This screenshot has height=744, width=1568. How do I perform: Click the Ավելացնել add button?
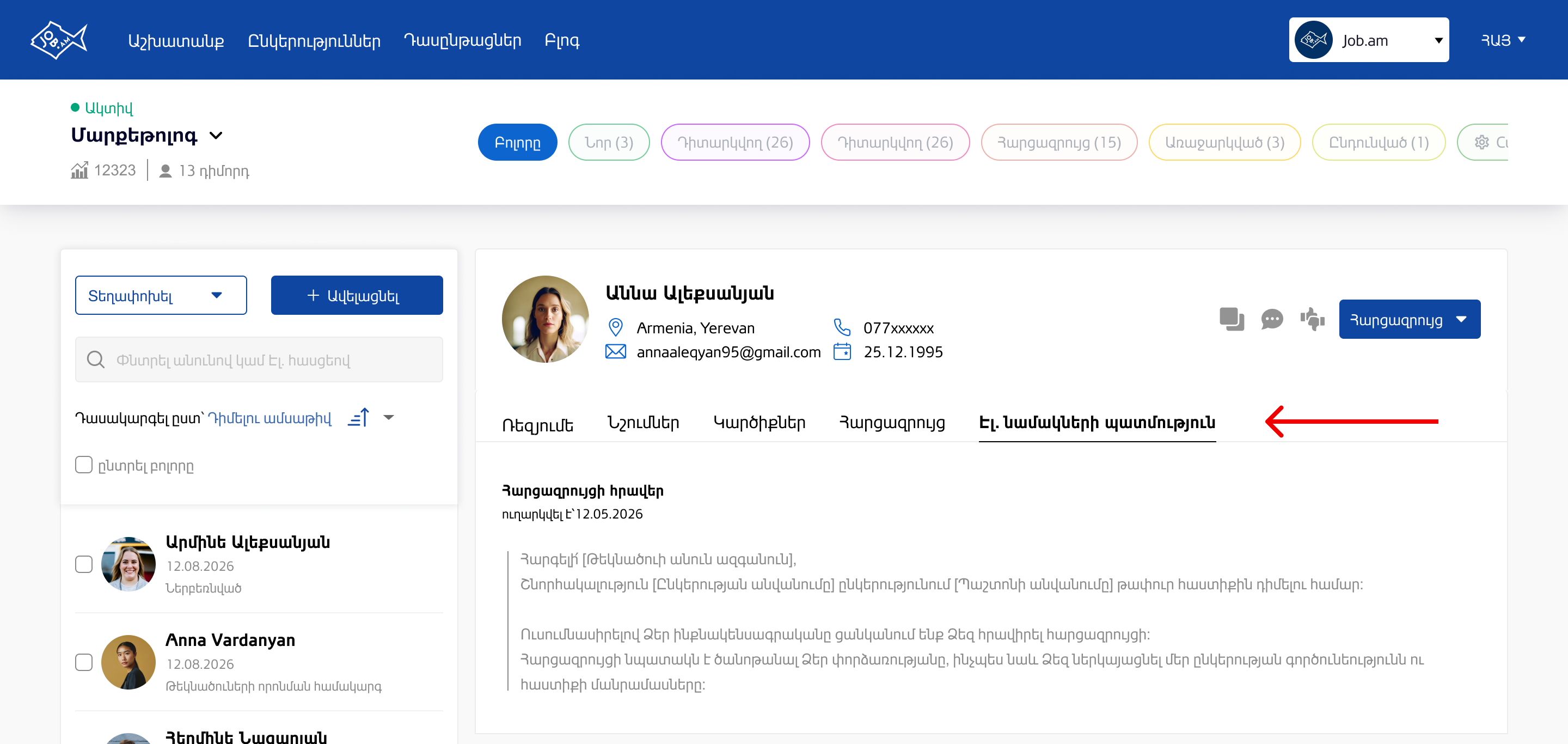[x=357, y=295]
